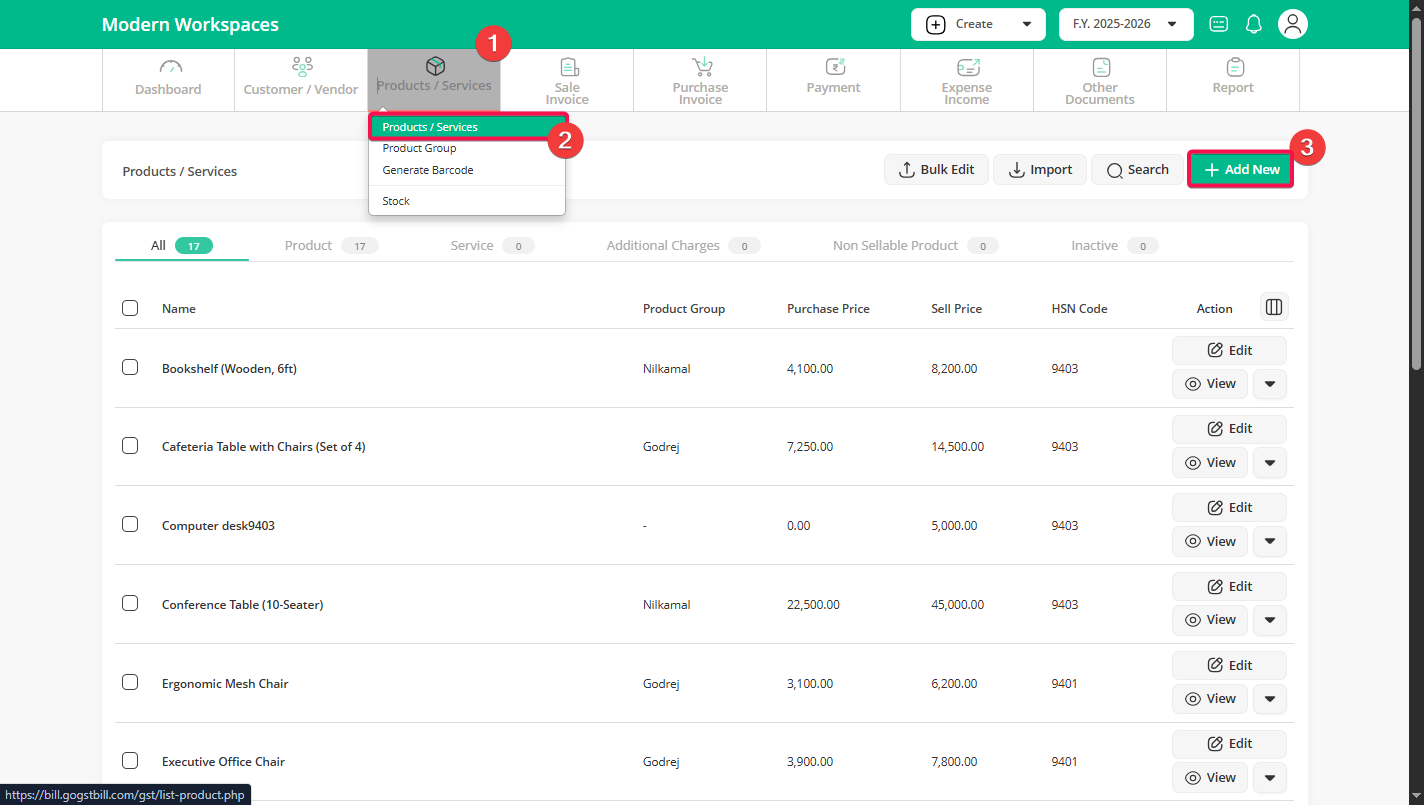The height and width of the screenshot is (805, 1424).
Task: Choose Generate Barcode from the menu
Action: 428,170
